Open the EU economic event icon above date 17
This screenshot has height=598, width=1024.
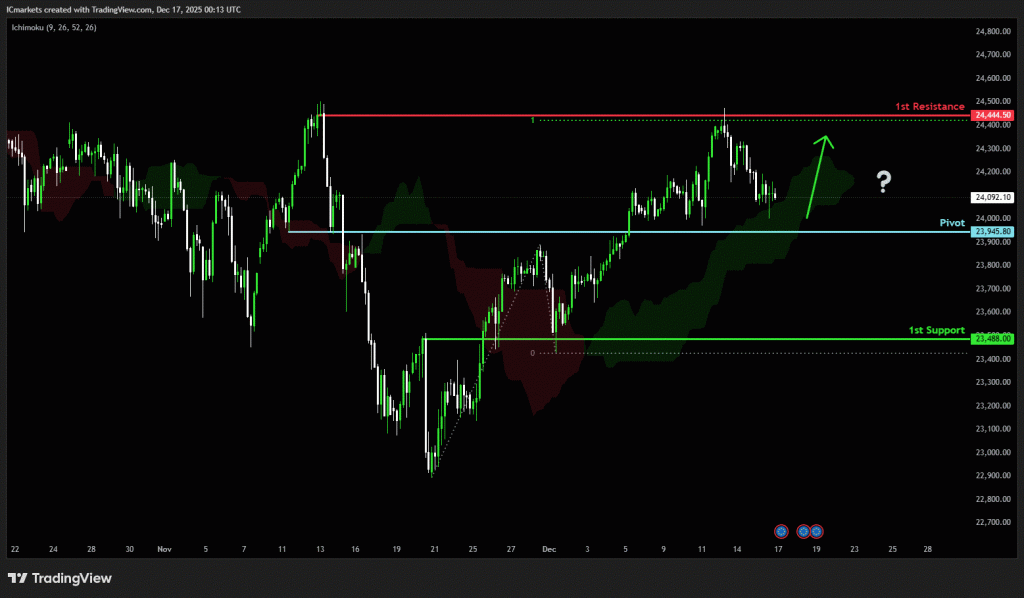pos(781,530)
